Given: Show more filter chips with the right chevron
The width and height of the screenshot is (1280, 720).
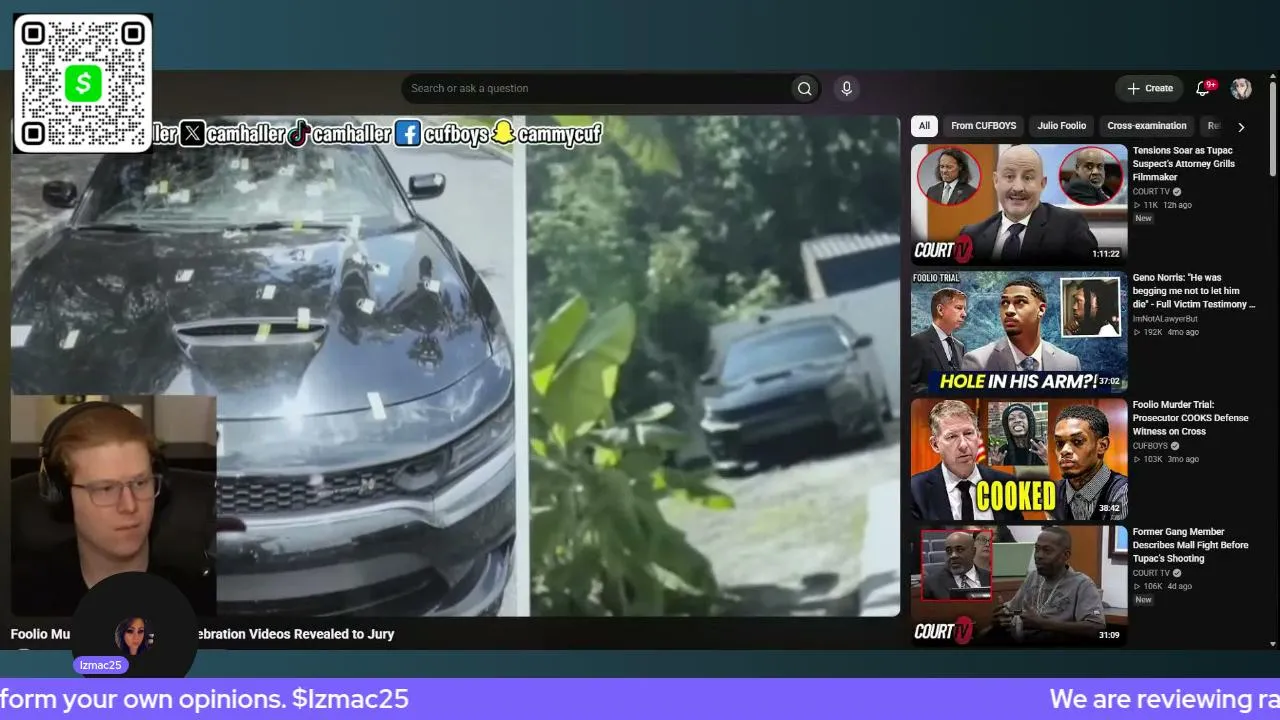Looking at the screenshot, I should click(x=1241, y=127).
